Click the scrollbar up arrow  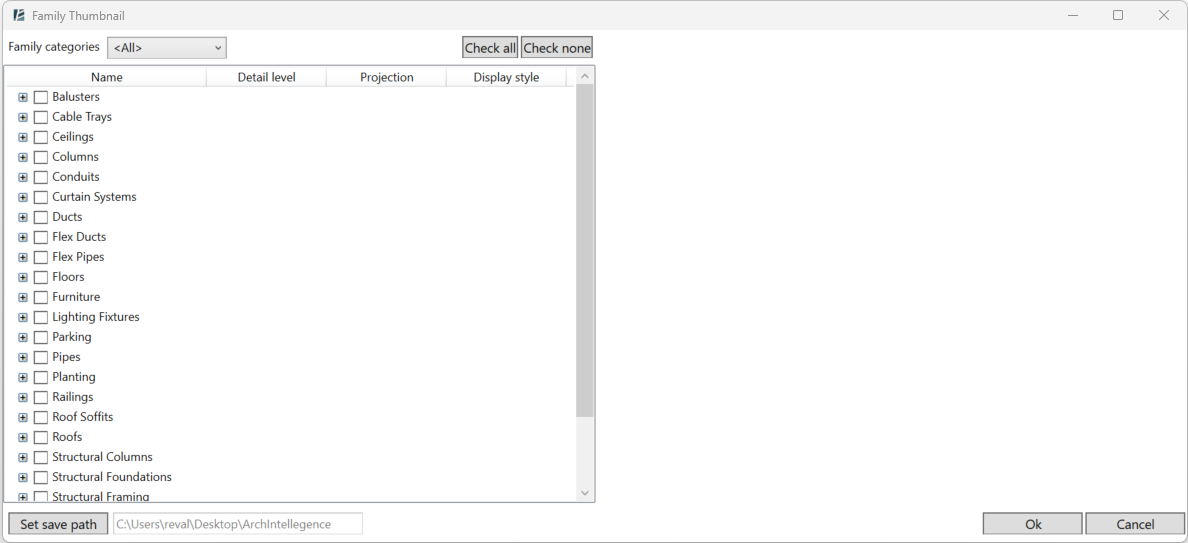click(x=584, y=76)
